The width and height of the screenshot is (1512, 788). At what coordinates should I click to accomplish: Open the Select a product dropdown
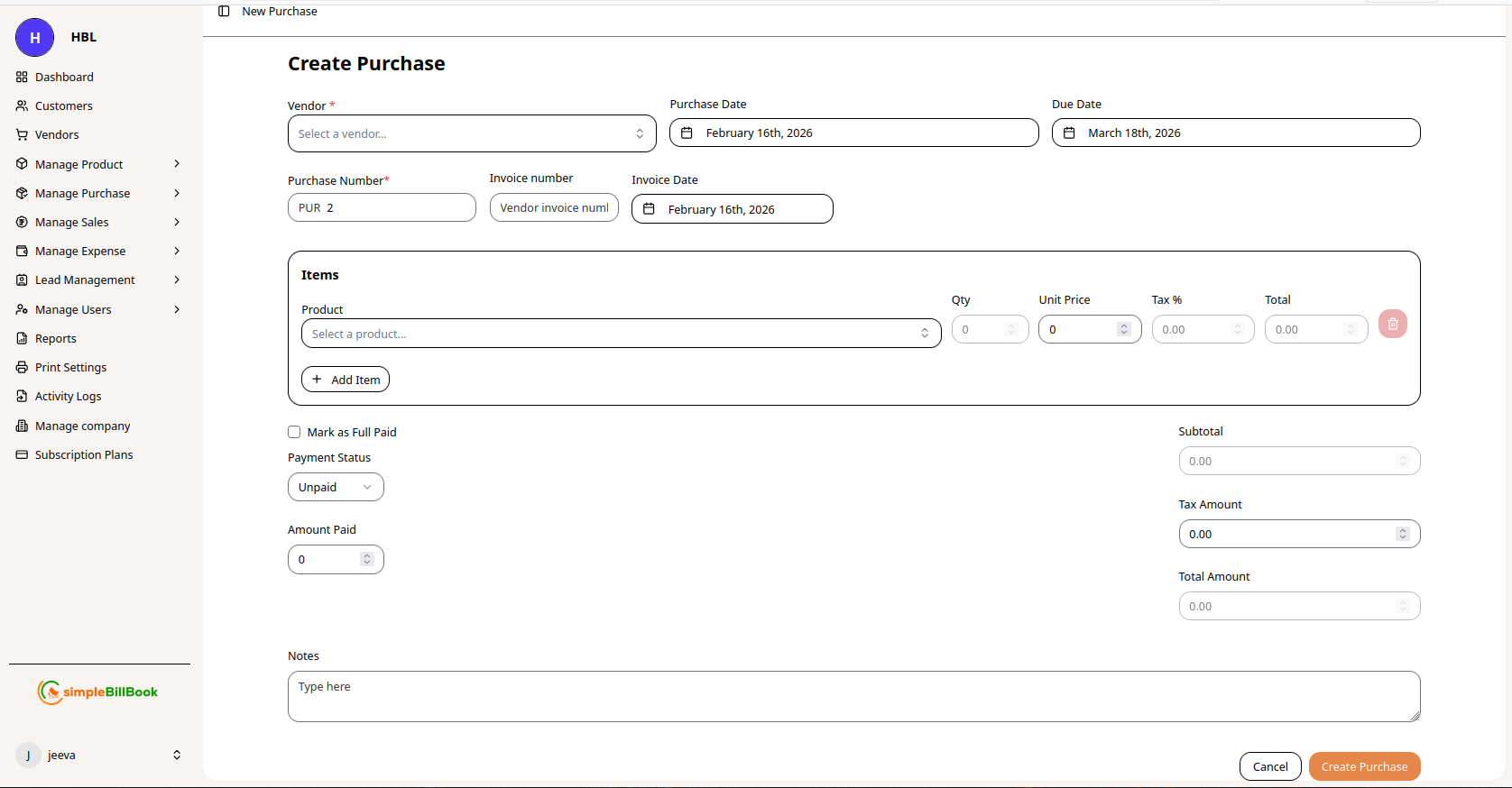[621, 334]
